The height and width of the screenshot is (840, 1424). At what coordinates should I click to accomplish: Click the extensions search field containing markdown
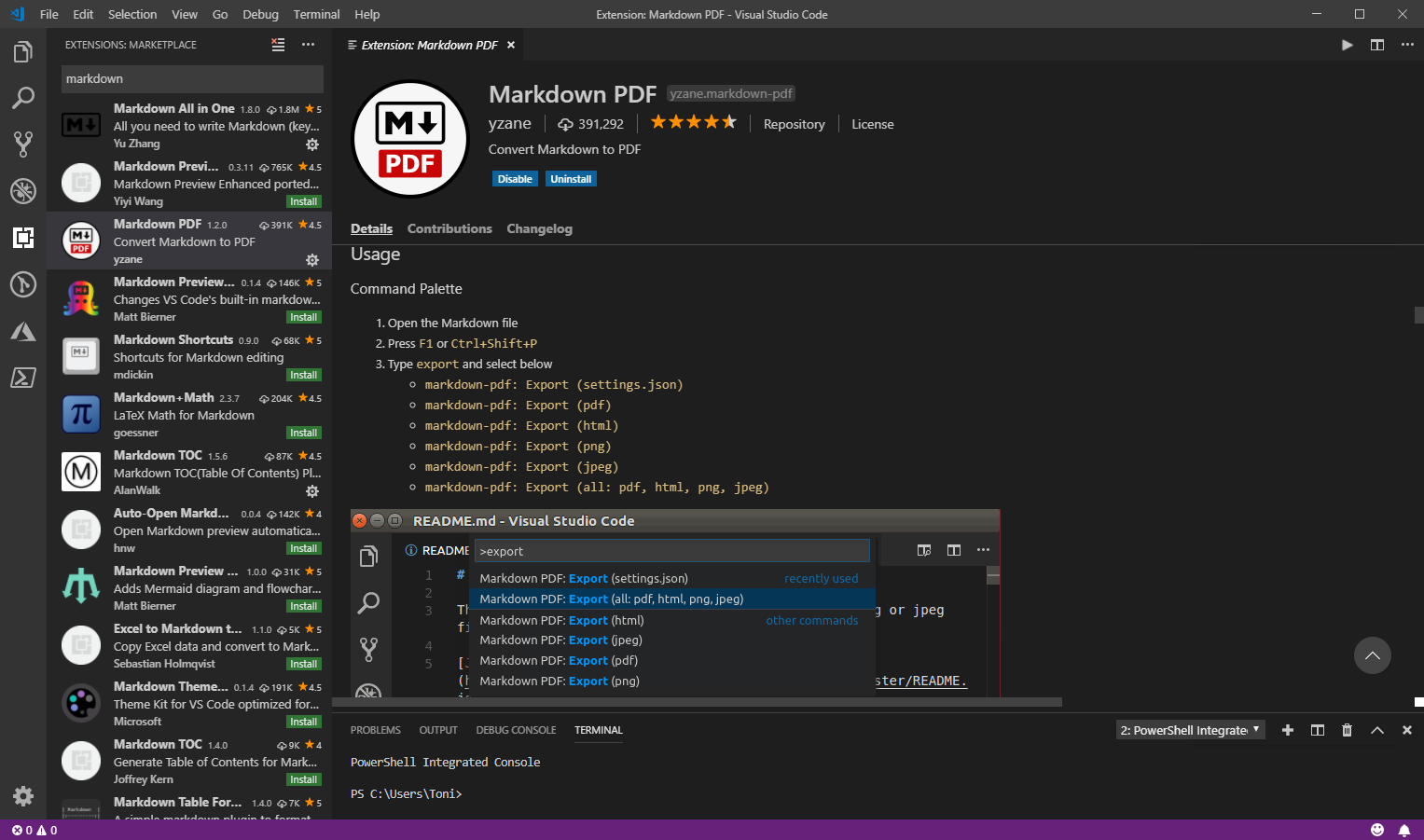[192, 79]
